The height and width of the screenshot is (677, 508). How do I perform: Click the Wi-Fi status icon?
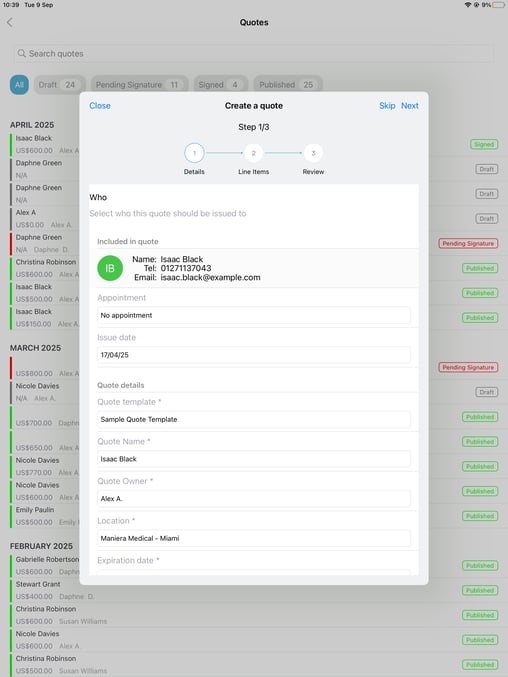[468, 5]
